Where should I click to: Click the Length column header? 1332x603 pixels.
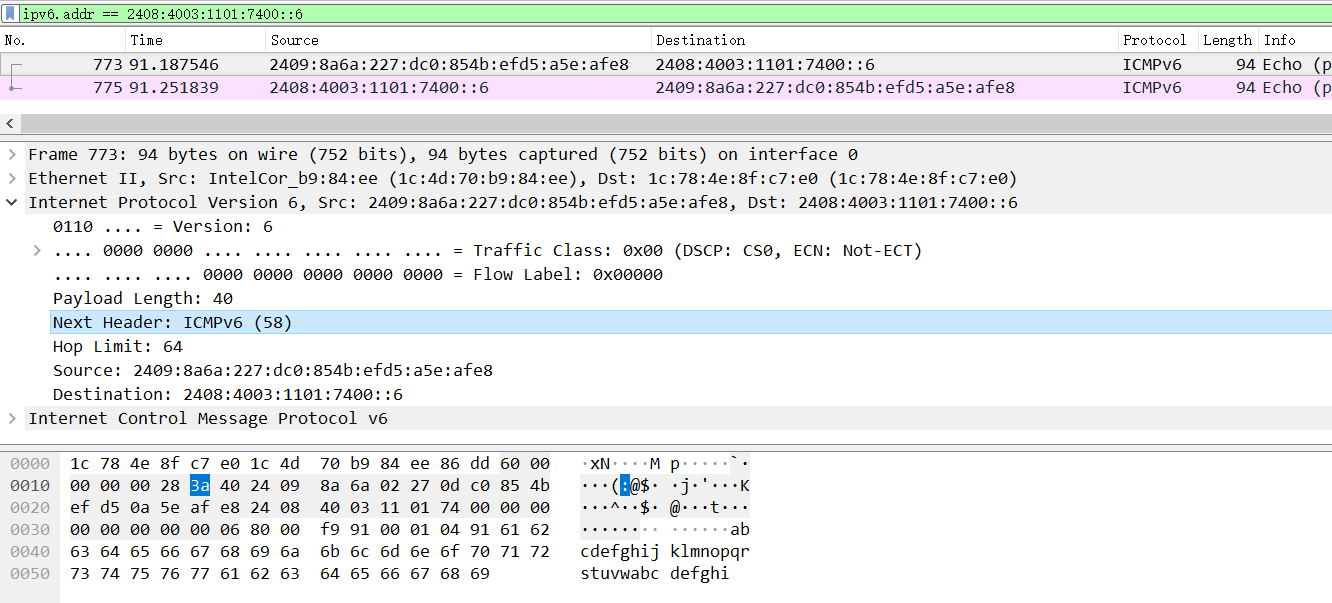tap(1227, 40)
